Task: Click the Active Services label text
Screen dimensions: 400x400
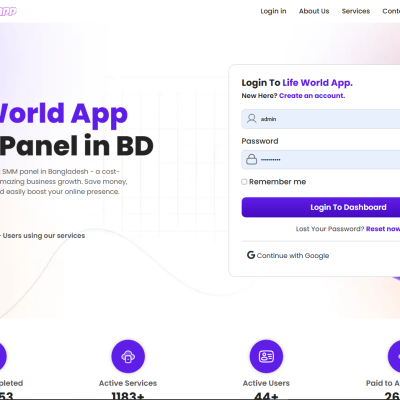Action: (128, 383)
